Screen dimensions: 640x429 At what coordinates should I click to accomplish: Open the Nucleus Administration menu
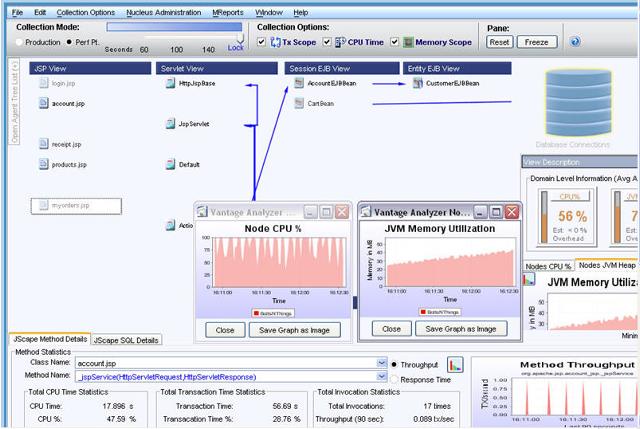coord(164,13)
